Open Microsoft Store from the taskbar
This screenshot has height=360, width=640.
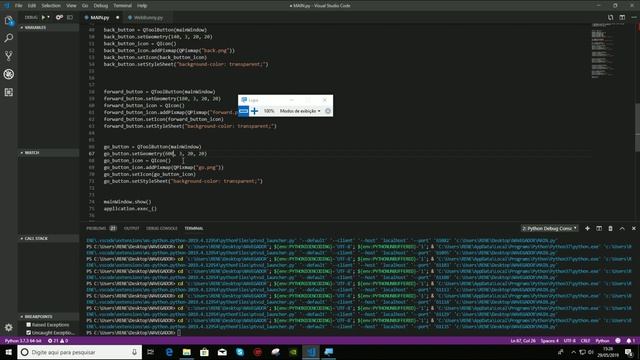pyautogui.click(x=204, y=352)
